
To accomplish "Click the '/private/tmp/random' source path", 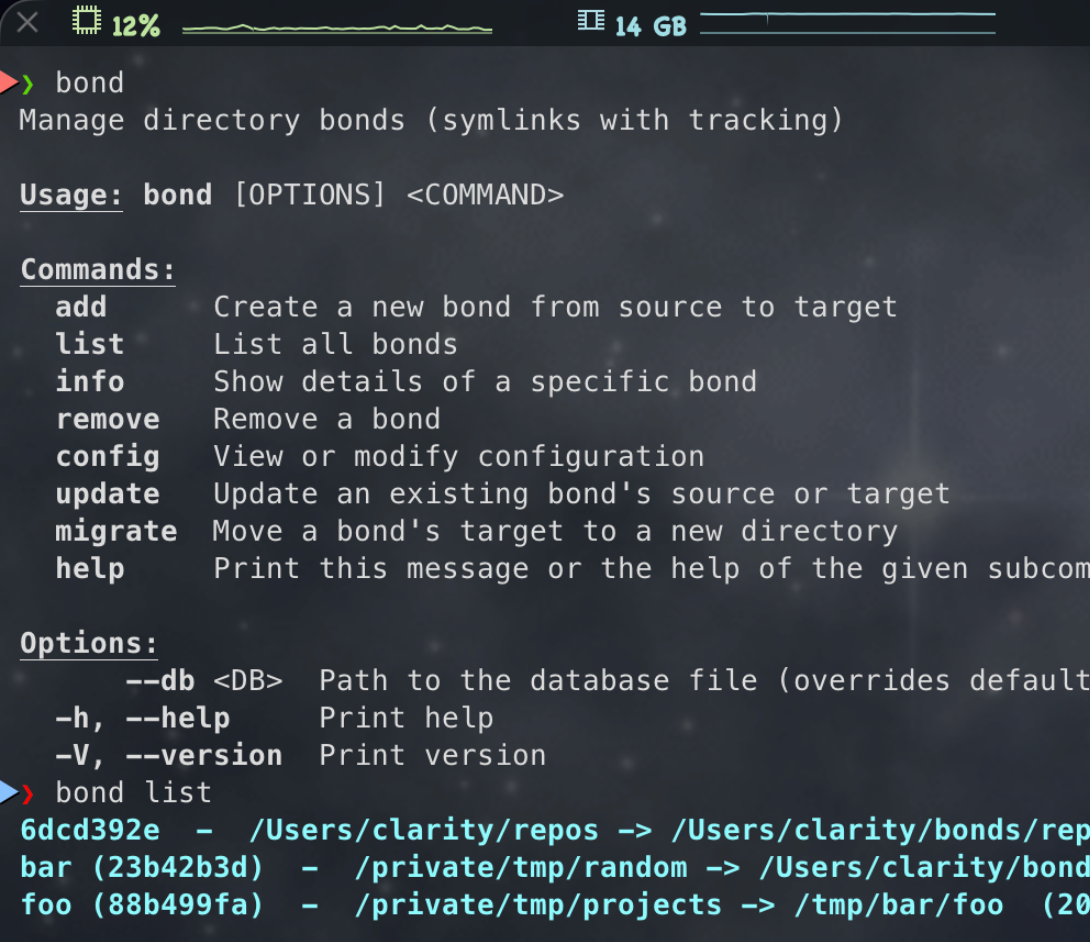I will tap(521, 868).
